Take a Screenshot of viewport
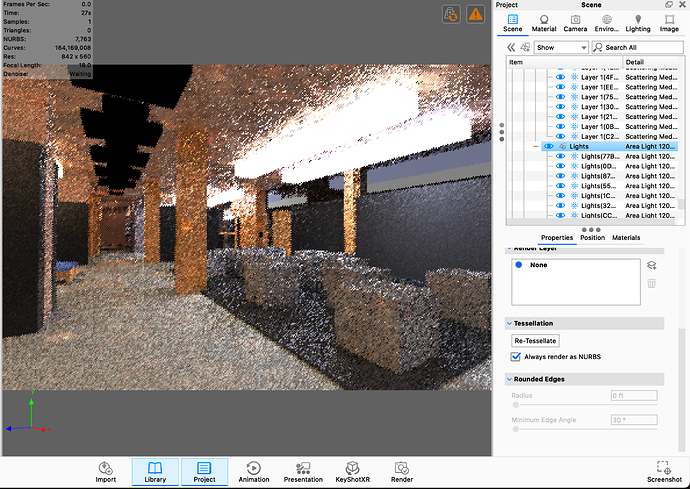Image resolution: width=690 pixels, height=489 pixels. (664, 472)
